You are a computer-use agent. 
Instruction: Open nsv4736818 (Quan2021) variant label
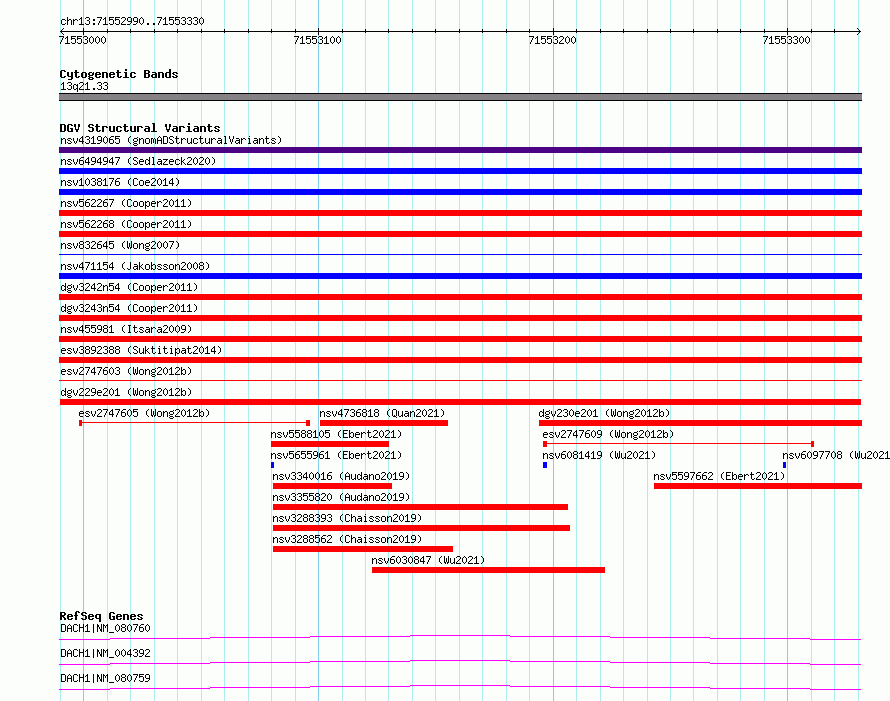[x=382, y=413]
